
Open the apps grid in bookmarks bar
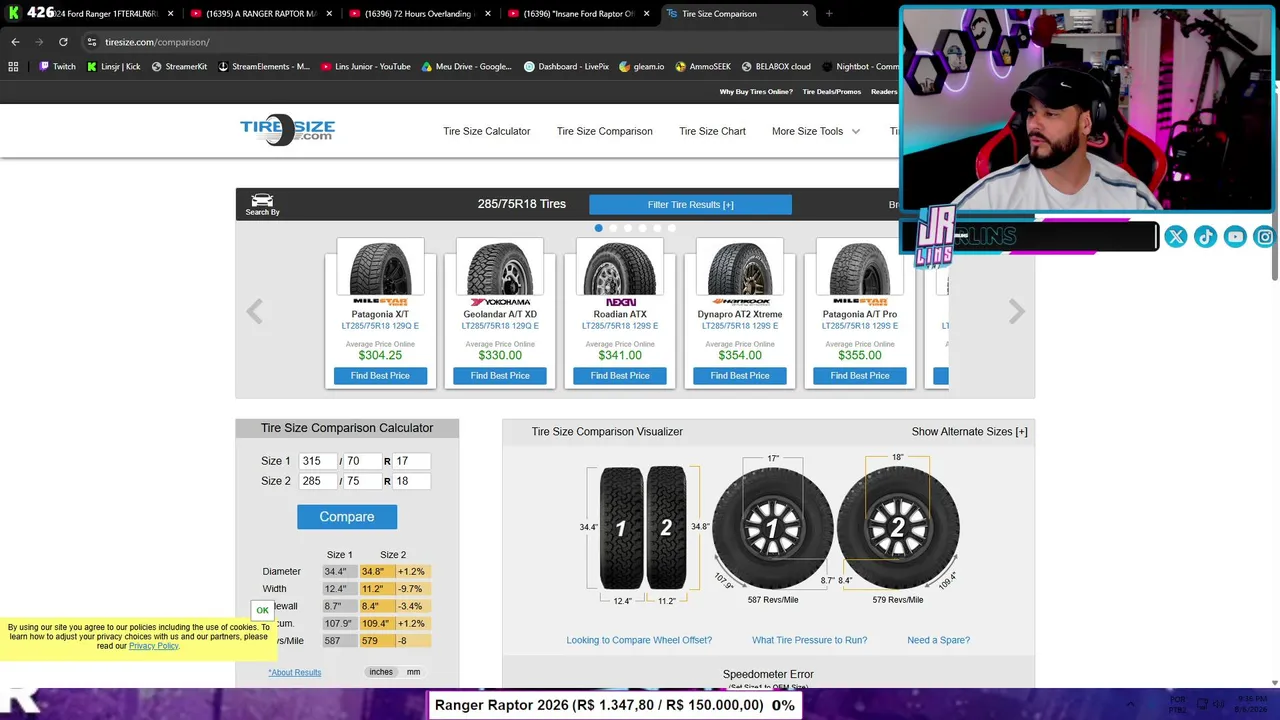coord(13,67)
